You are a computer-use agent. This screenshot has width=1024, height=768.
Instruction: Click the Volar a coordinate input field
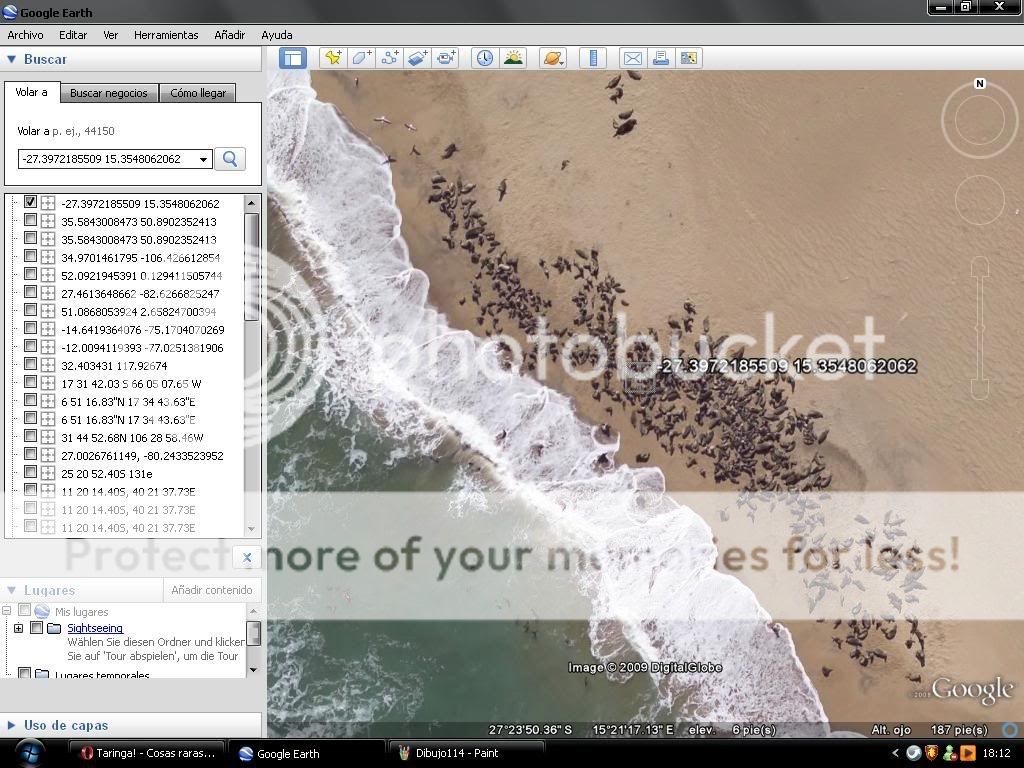(107, 159)
